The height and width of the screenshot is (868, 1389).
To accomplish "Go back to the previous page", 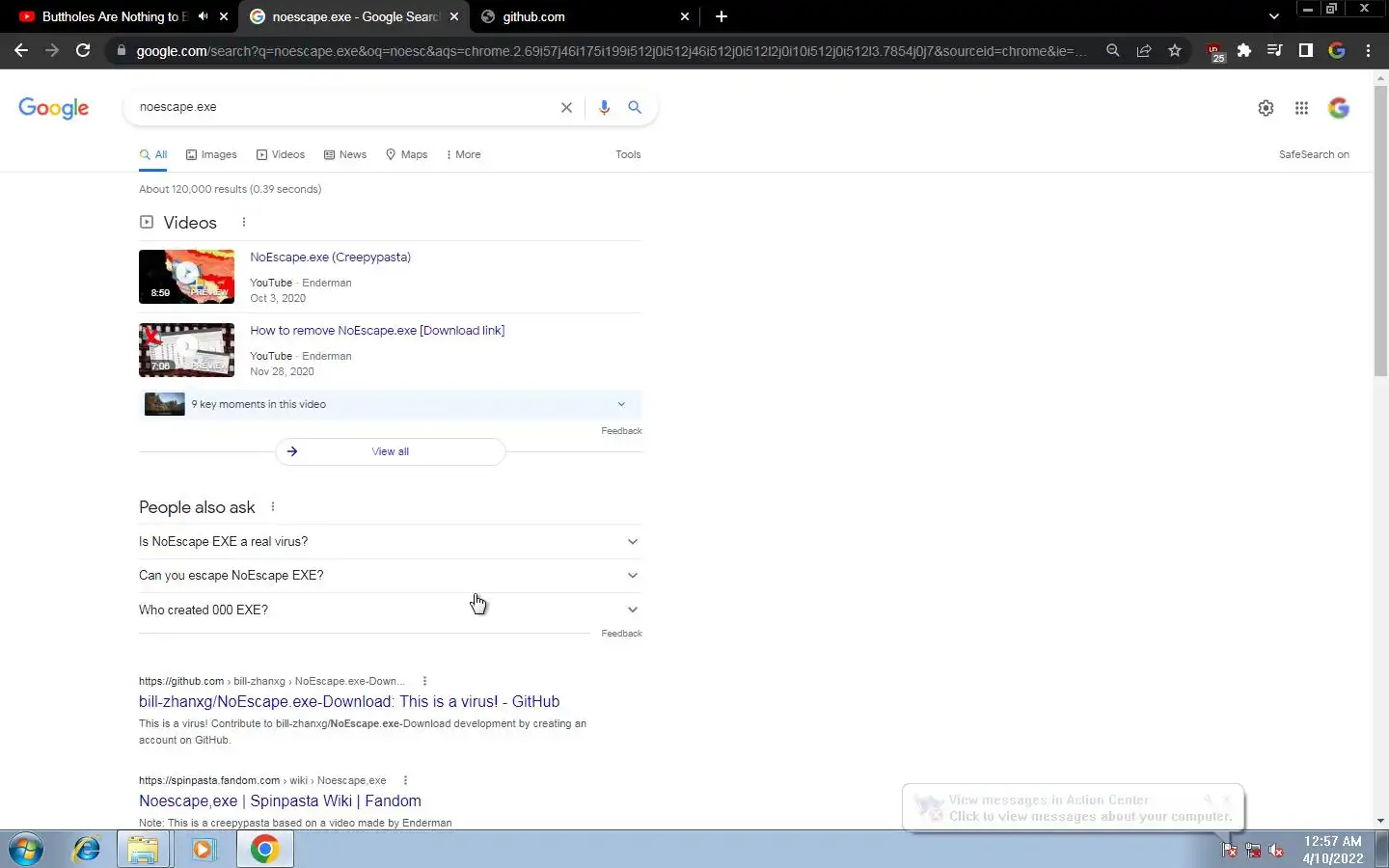I will pos(21,50).
